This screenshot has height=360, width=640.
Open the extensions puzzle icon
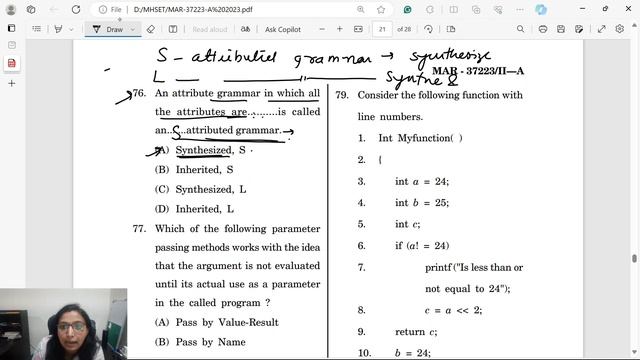point(430,9)
